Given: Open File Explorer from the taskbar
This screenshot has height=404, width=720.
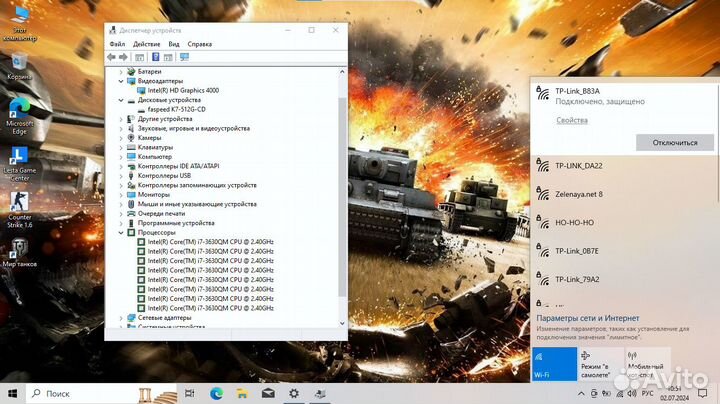Looking at the screenshot, I should (x=242, y=393).
